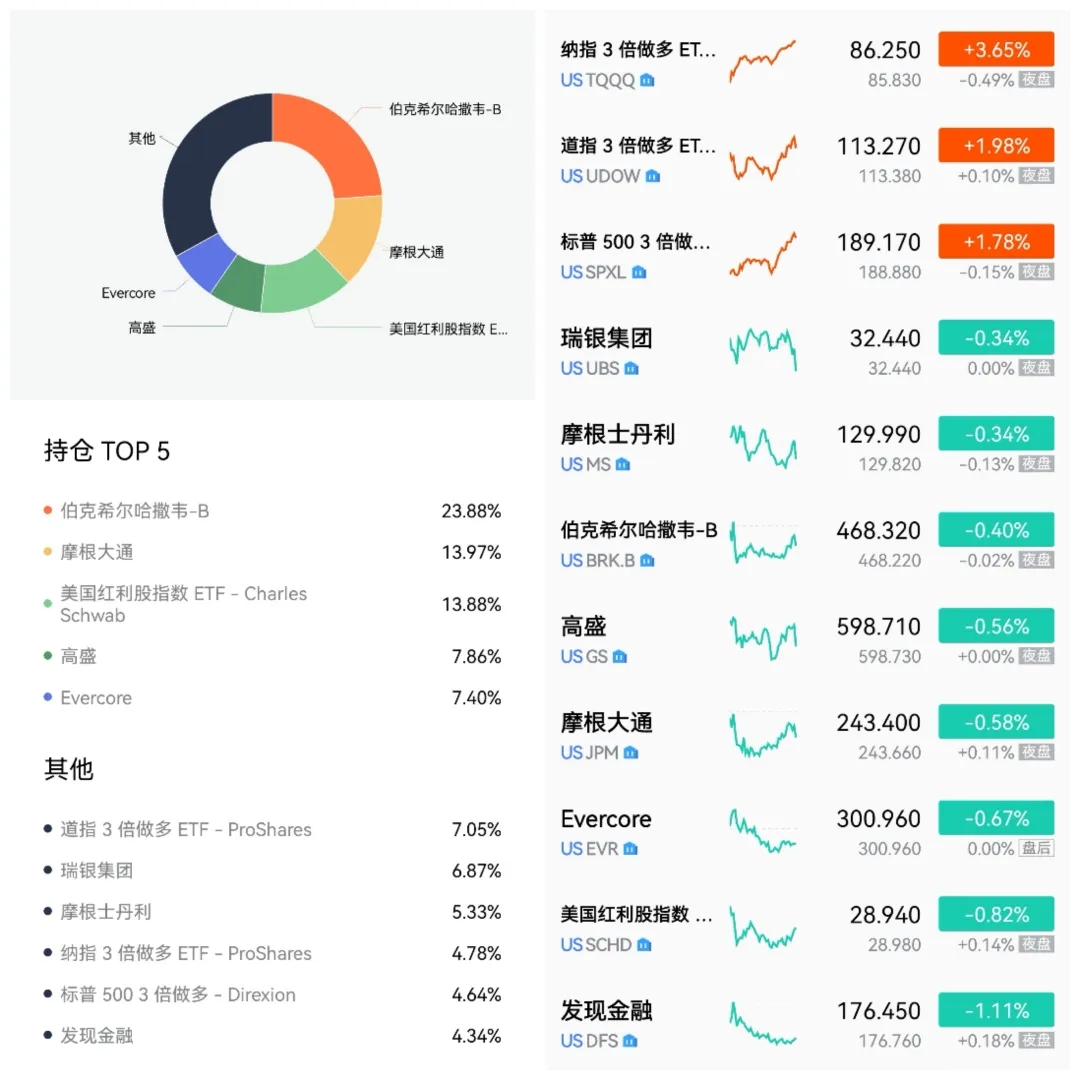
Task: Tap the -0.67% change badge for Evercore
Action: (996, 818)
